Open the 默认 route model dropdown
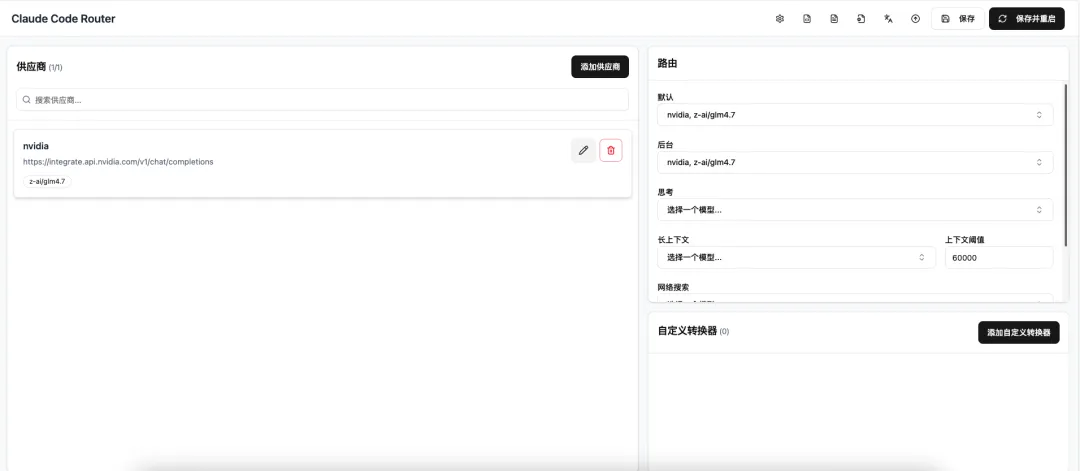The width and height of the screenshot is (1080, 471). [855, 115]
